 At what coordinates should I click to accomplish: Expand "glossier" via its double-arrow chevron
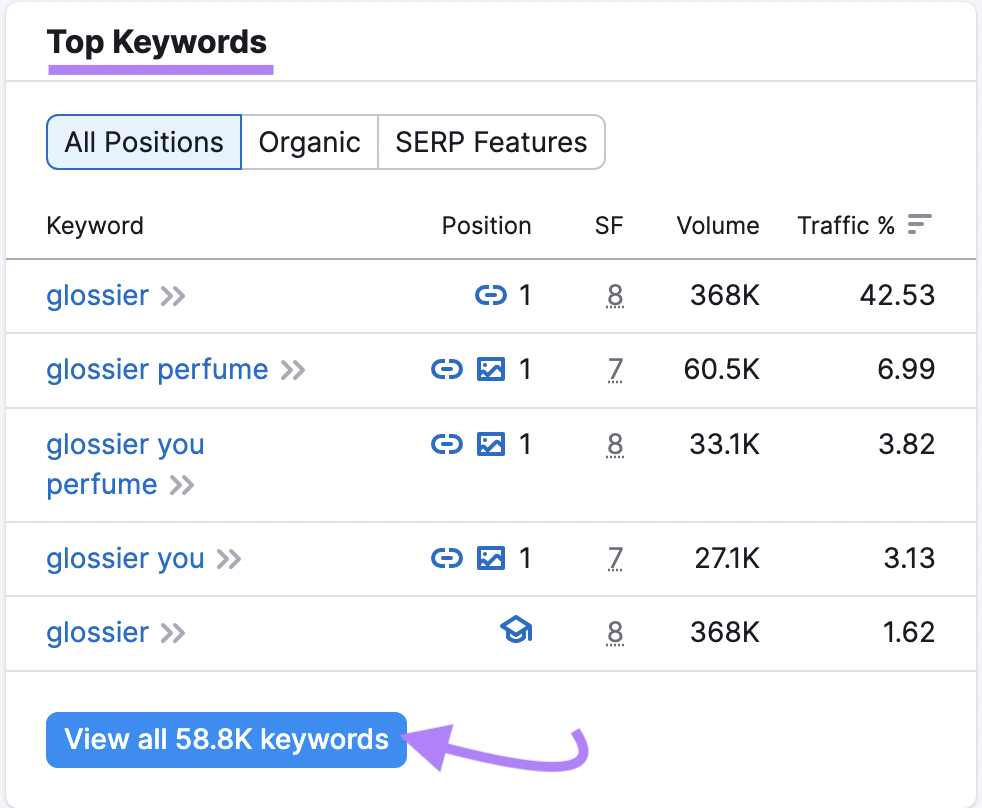pyautogui.click(x=172, y=296)
